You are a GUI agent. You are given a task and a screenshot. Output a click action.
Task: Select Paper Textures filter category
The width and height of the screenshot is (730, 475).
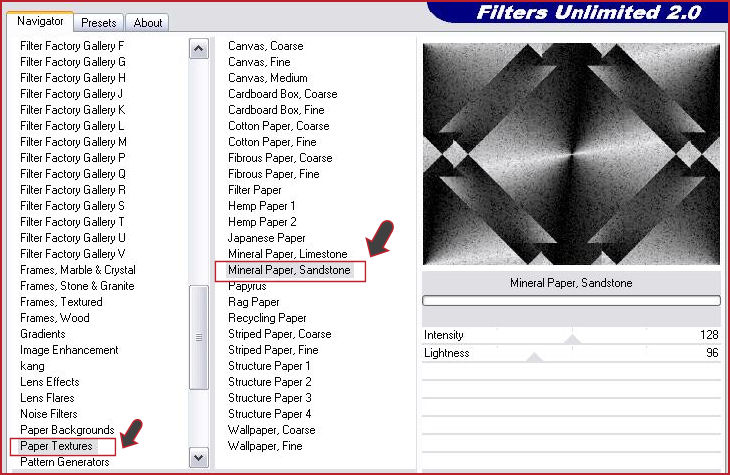(x=56, y=446)
